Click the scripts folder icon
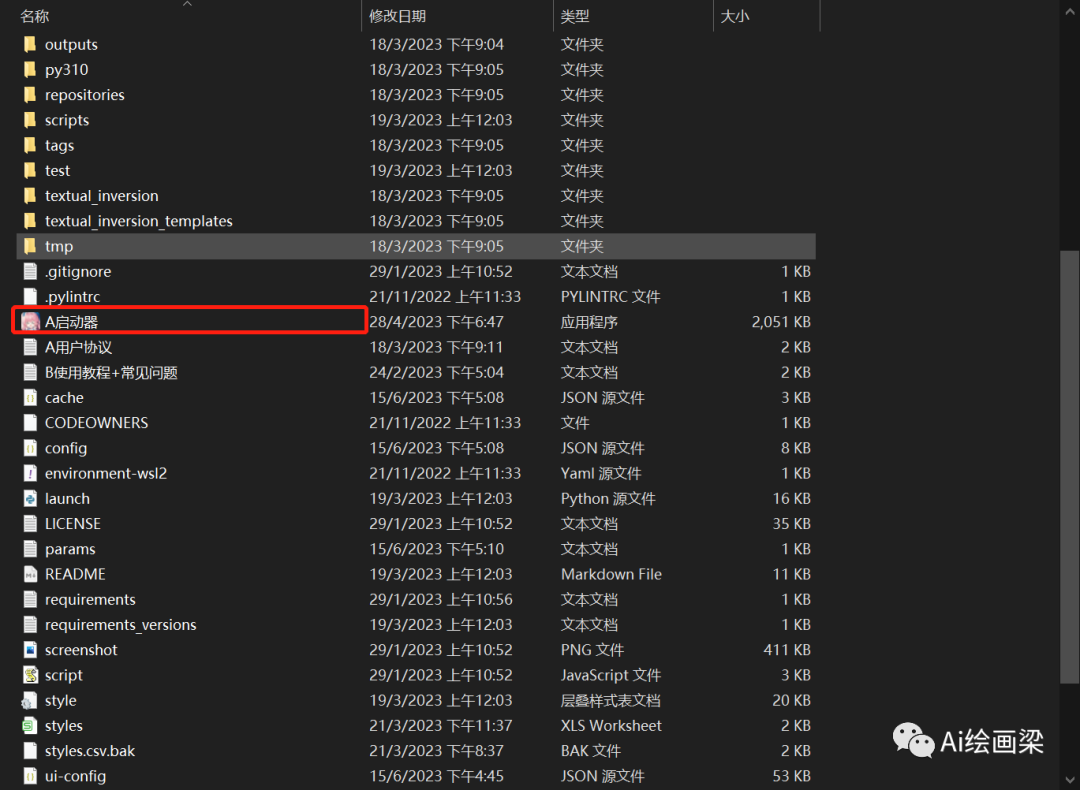 pos(30,121)
